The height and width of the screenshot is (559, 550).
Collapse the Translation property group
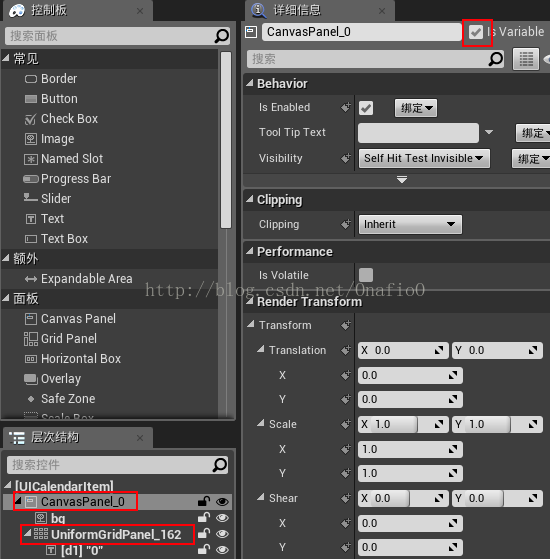(x=261, y=349)
